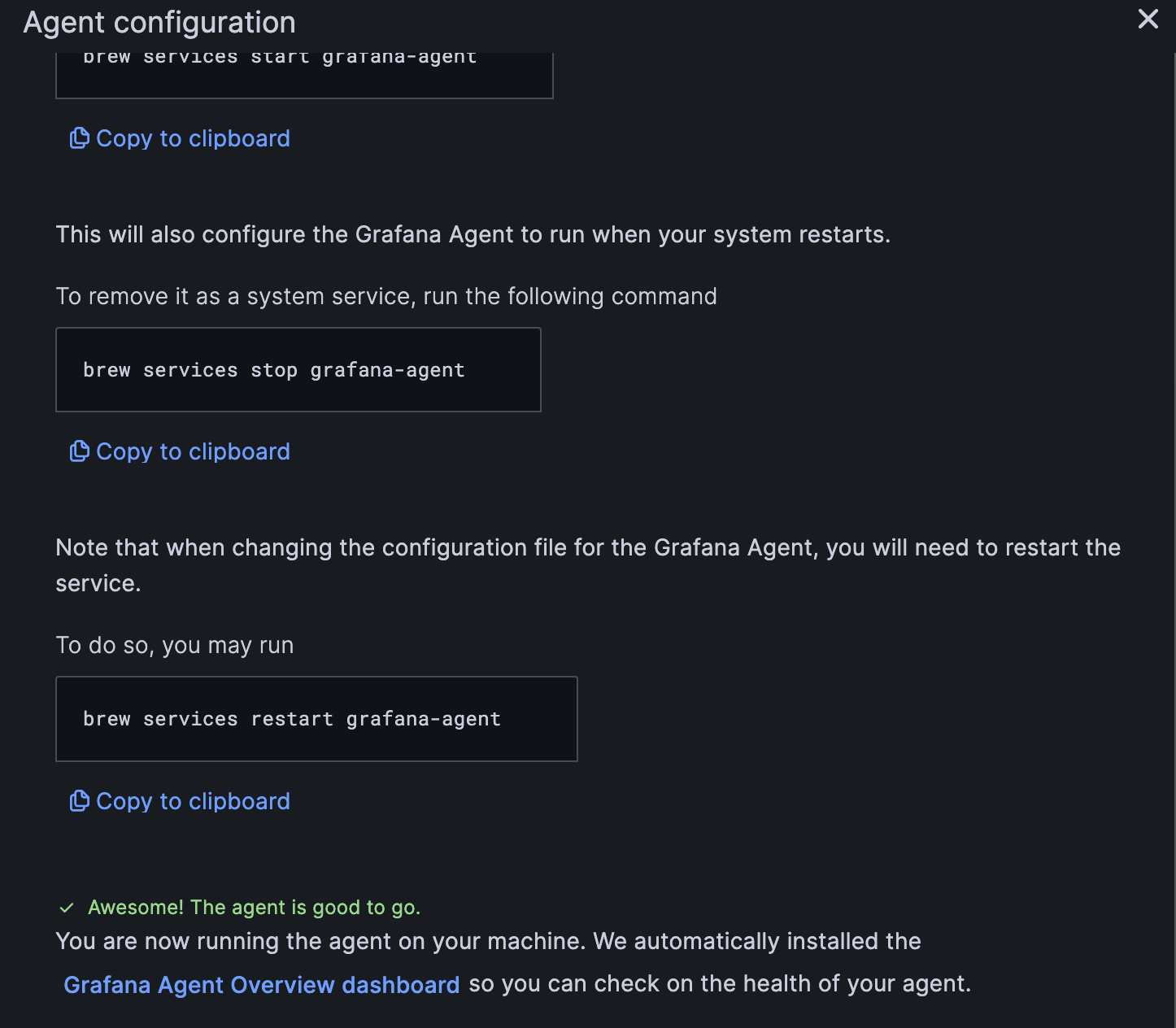Open the Grafana Agent Overview dashboard link

pos(262,984)
